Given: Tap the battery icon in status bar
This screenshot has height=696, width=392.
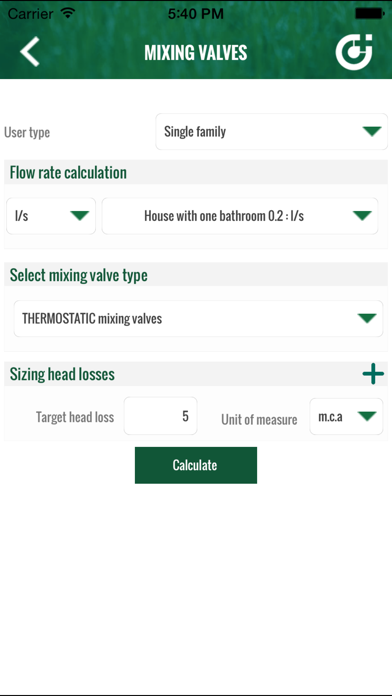Looking at the screenshot, I should tap(369, 14).
